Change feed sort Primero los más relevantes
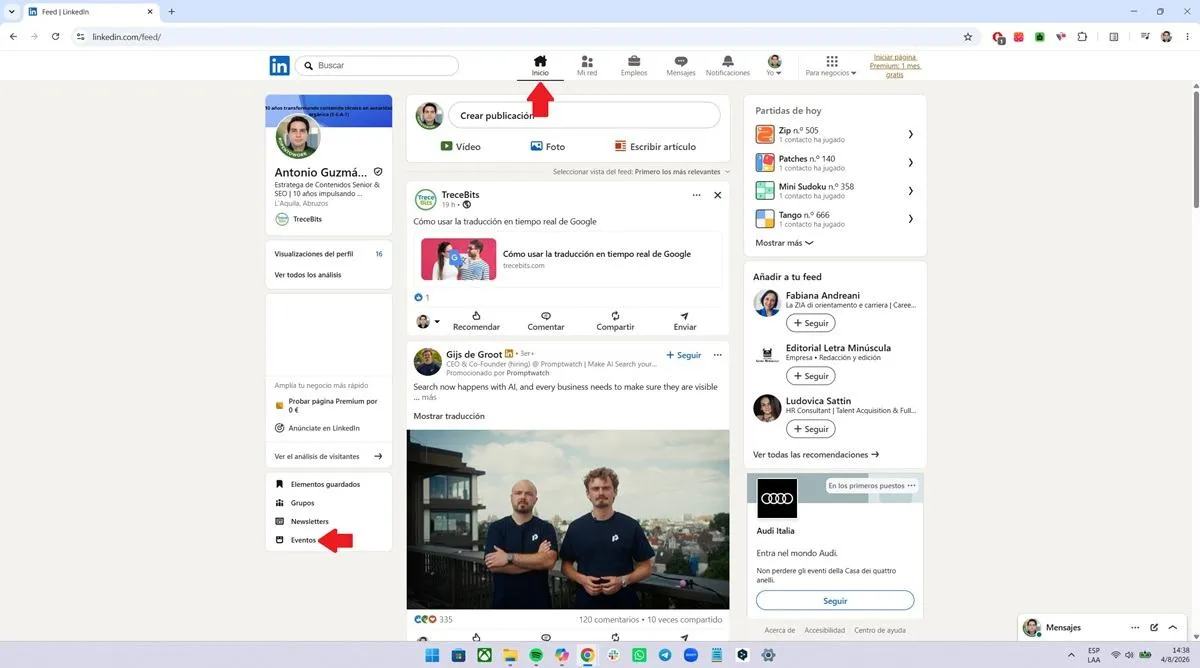The height and width of the screenshot is (668, 1200). point(682,172)
